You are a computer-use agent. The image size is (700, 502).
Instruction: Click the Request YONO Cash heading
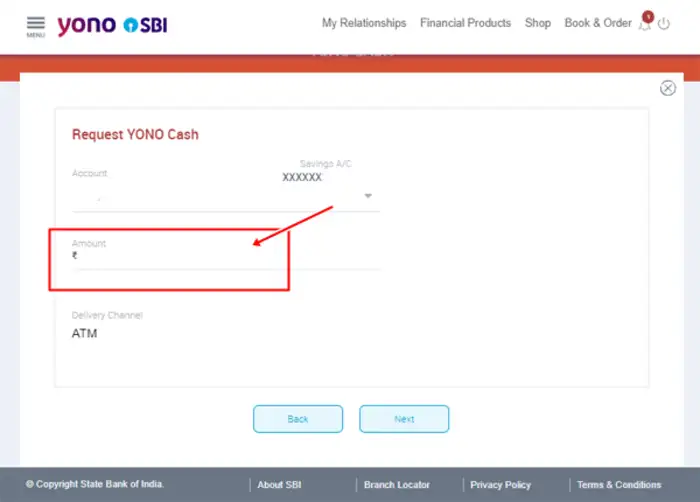(135, 135)
